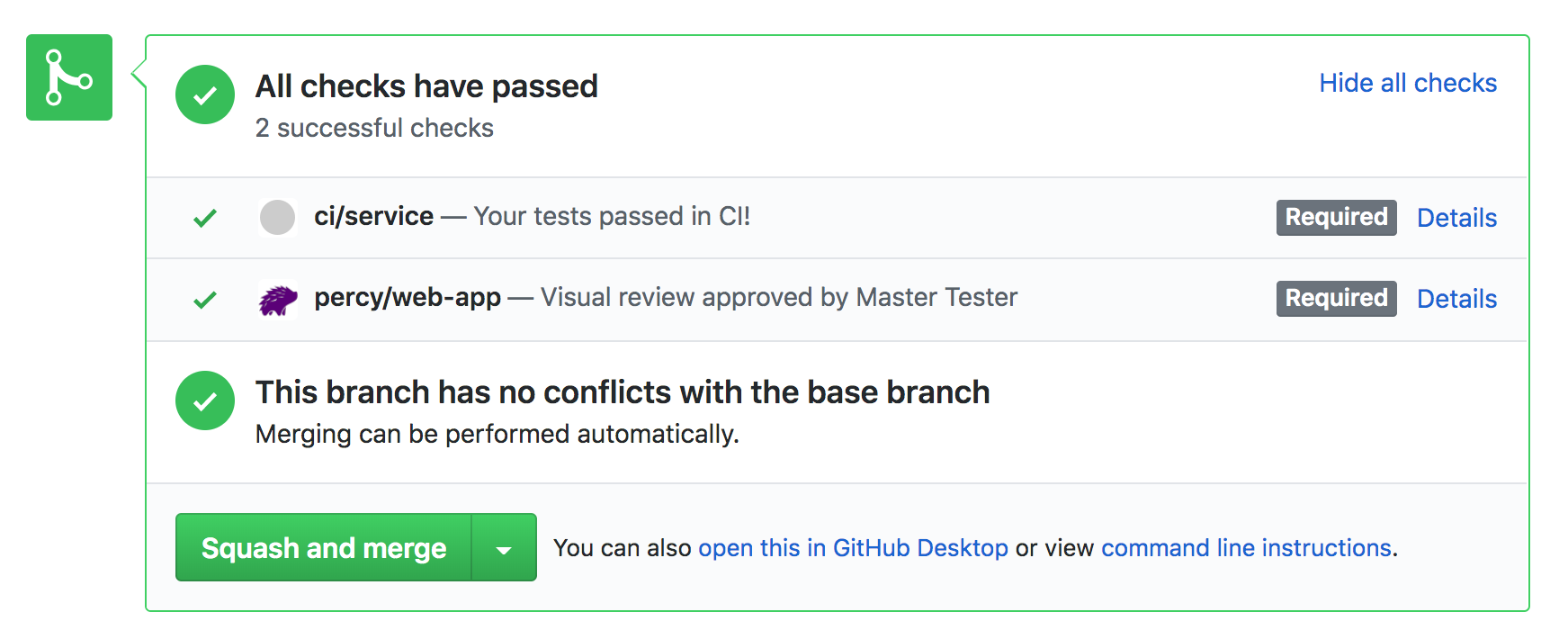1568x639 pixels.
Task: Open Details for the percy/web-app check
Action: coord(1456,298)
